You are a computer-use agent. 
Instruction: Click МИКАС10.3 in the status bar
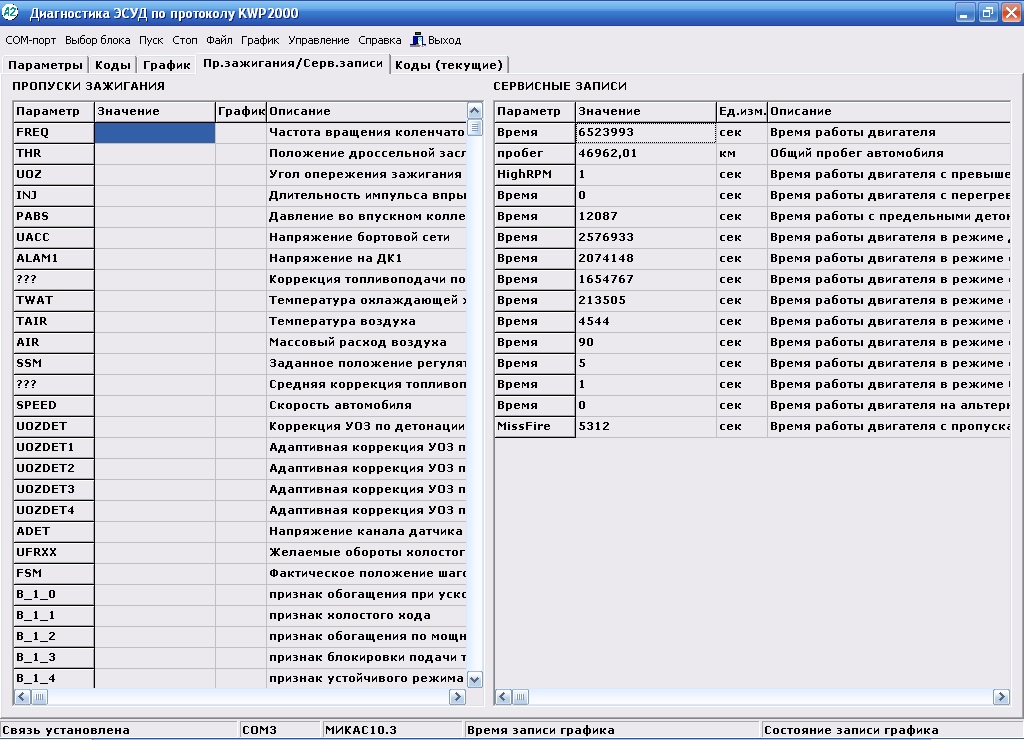[x=360, y=730]
